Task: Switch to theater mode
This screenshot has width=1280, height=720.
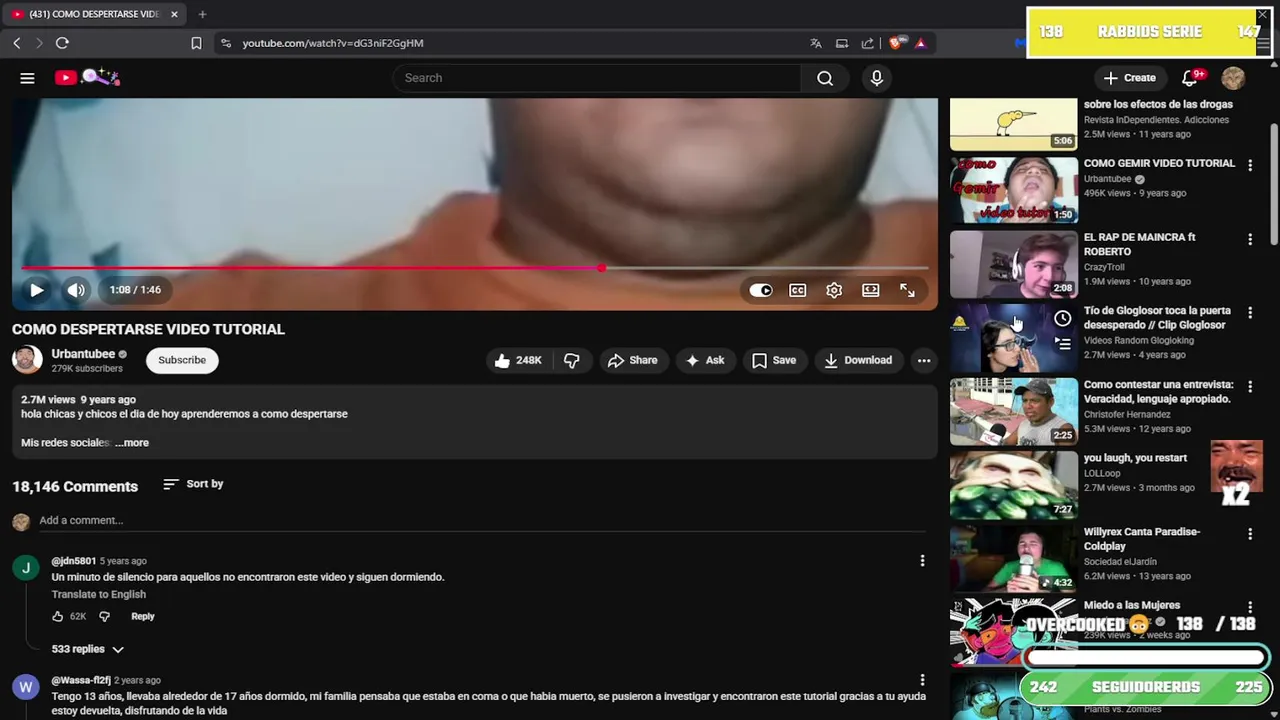Action: coord(871,290)
